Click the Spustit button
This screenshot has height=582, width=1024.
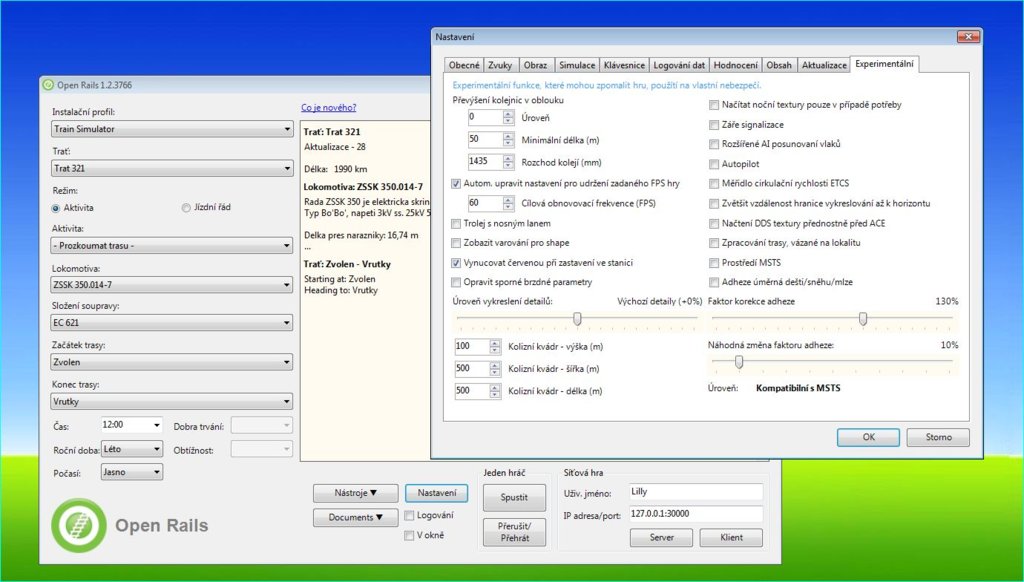tap(514, 498)
